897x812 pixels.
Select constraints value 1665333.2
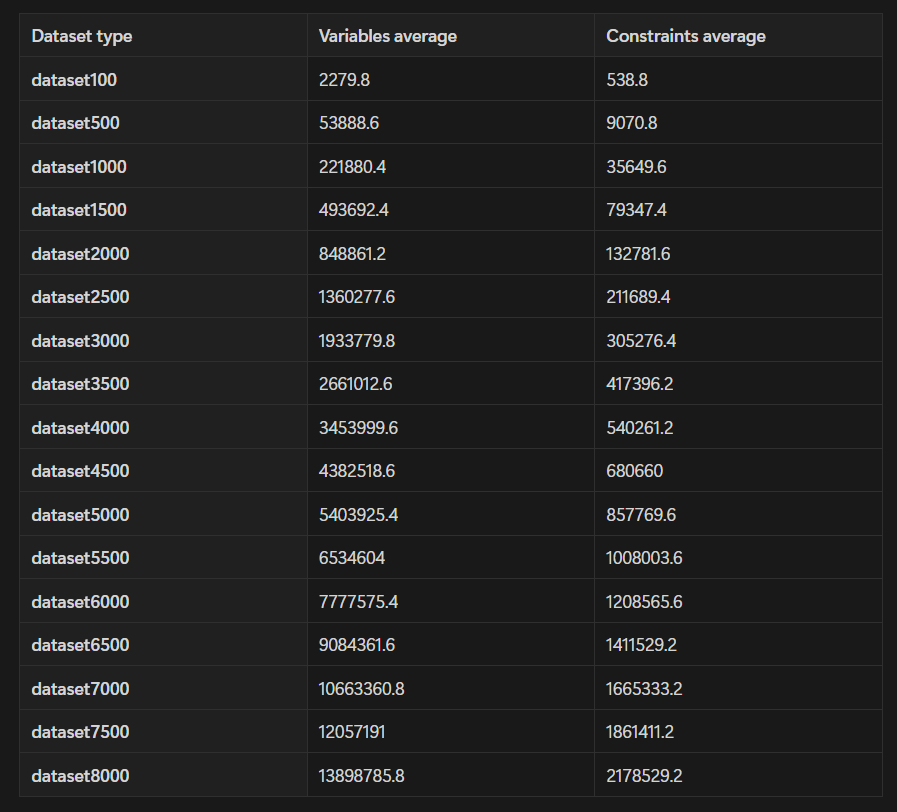click(644, 688)
